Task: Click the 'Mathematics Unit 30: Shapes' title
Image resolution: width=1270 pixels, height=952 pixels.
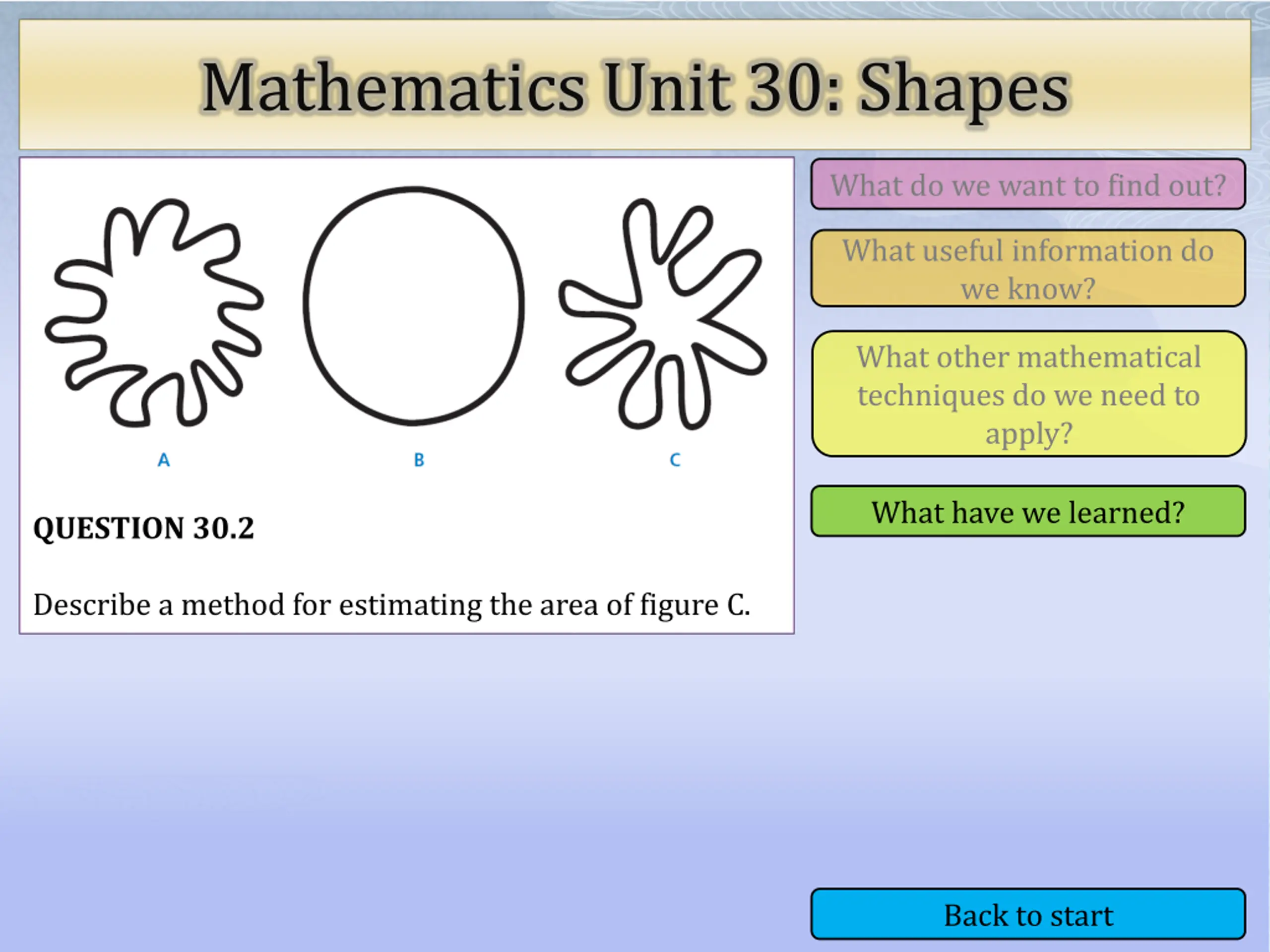Action: [x=635, y=87]
